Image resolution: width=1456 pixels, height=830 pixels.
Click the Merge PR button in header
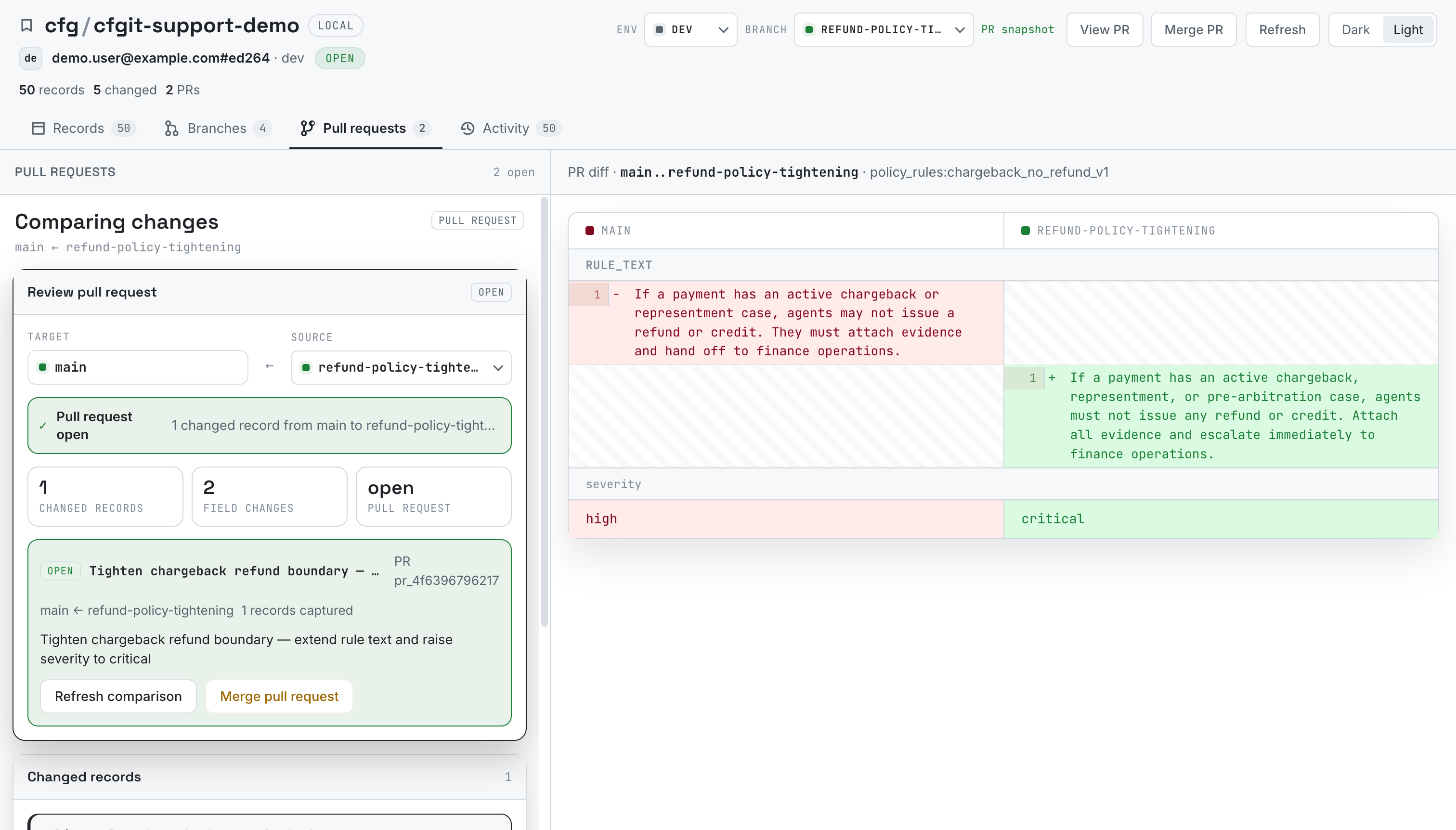coord(1193,30)
